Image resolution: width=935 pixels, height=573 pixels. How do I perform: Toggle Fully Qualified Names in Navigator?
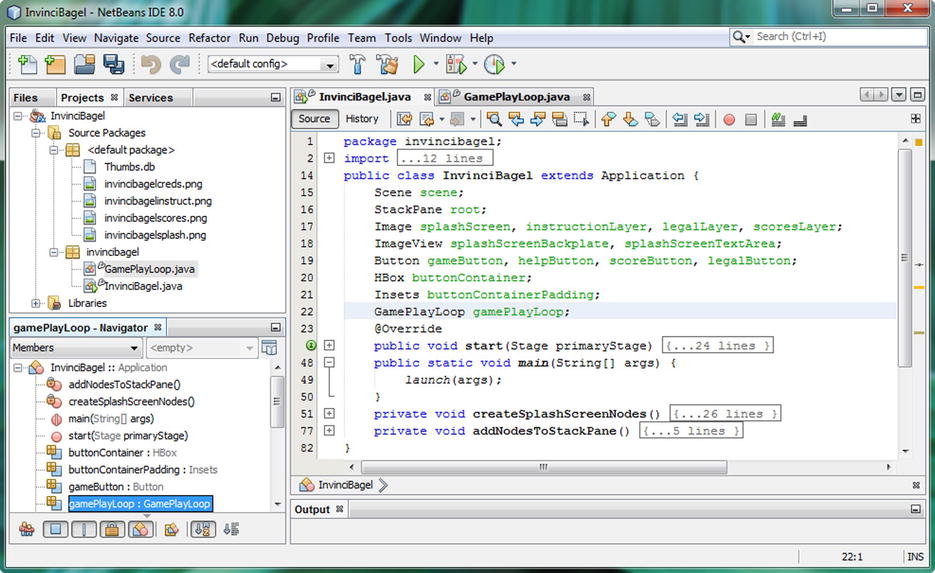click(171, 529)
